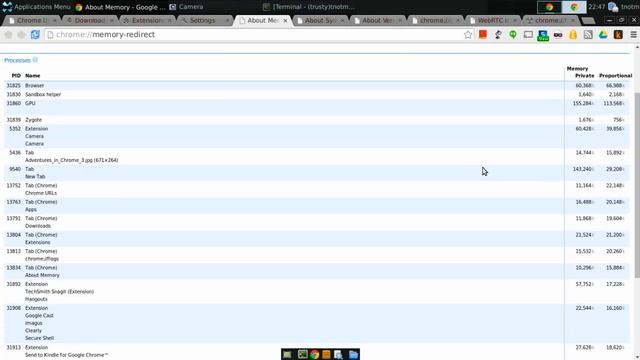Click the Zygote process name
This screenshot has height=360, width=640.
click(33, 120)
